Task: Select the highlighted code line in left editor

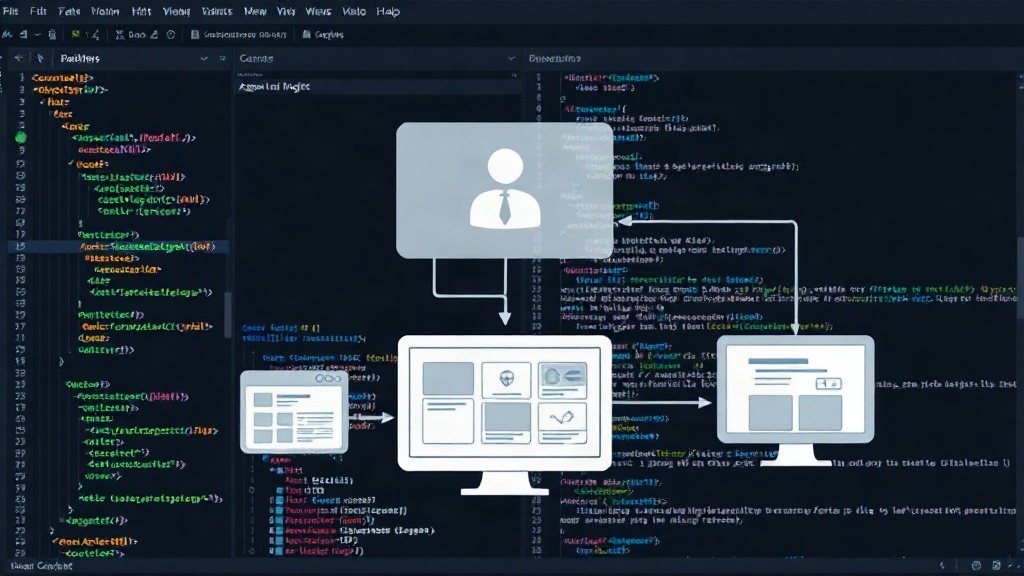Action: (x=118, y=246)
